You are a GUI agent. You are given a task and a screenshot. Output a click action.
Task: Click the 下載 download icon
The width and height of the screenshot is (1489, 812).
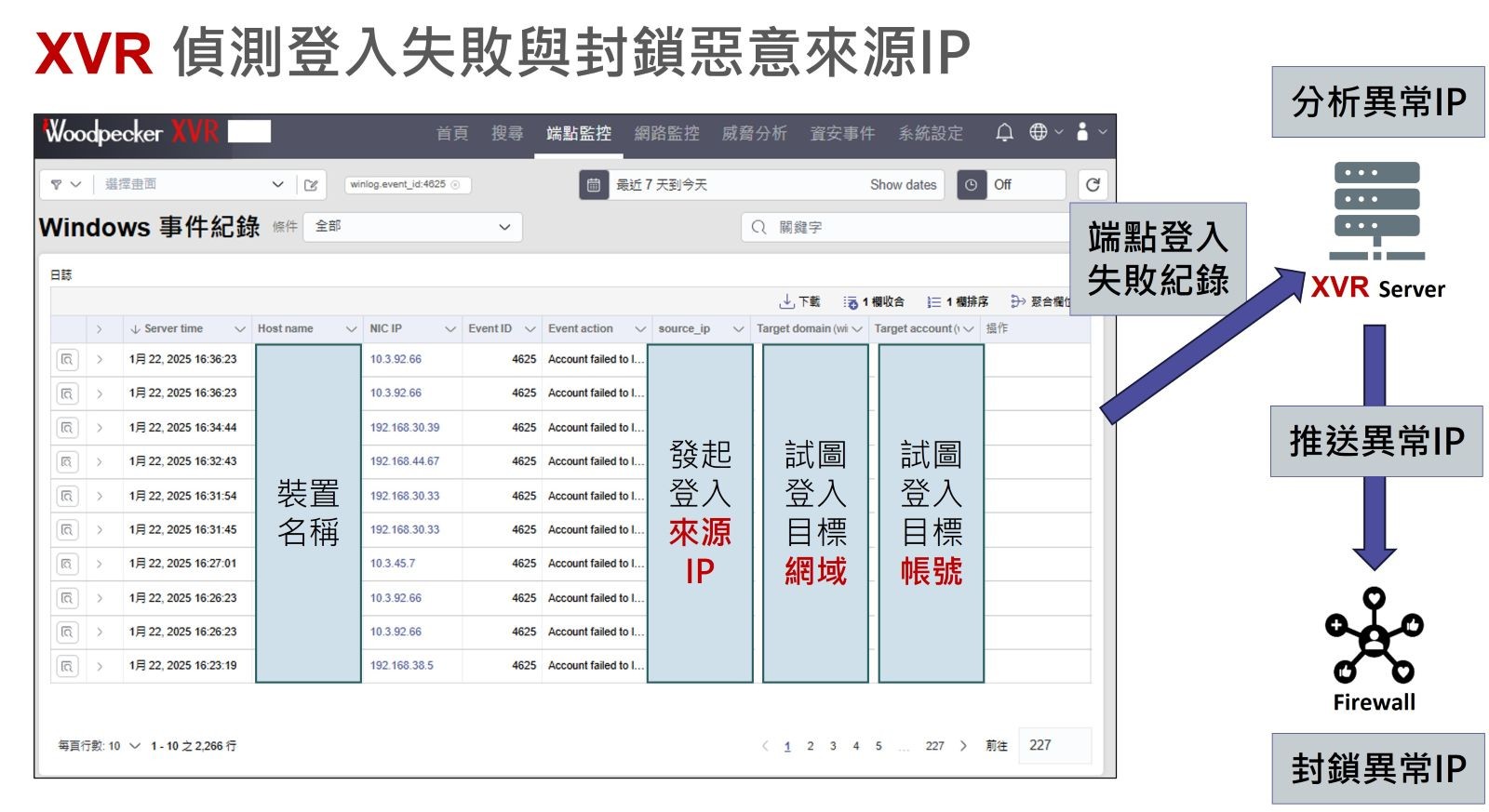(x=787, y=301)
